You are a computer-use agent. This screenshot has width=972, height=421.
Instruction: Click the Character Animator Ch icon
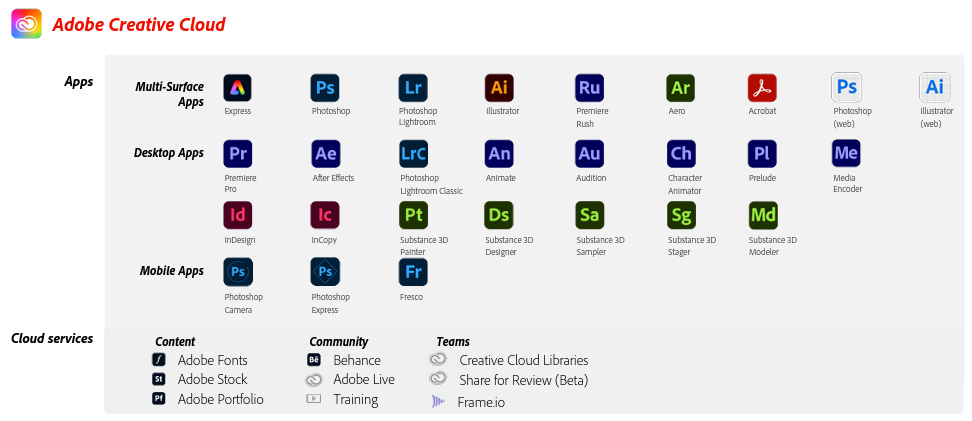click(x=681, y=154)
